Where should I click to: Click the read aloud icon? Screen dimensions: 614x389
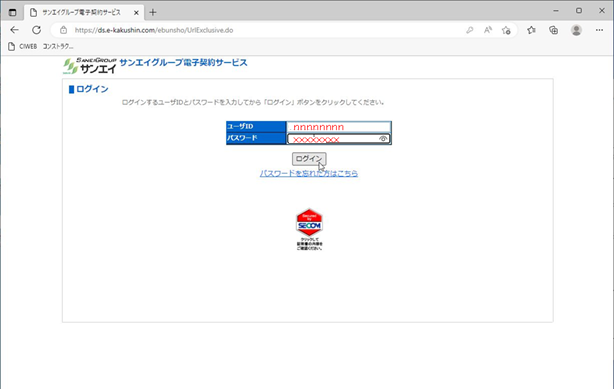click(x=488, y=30)
